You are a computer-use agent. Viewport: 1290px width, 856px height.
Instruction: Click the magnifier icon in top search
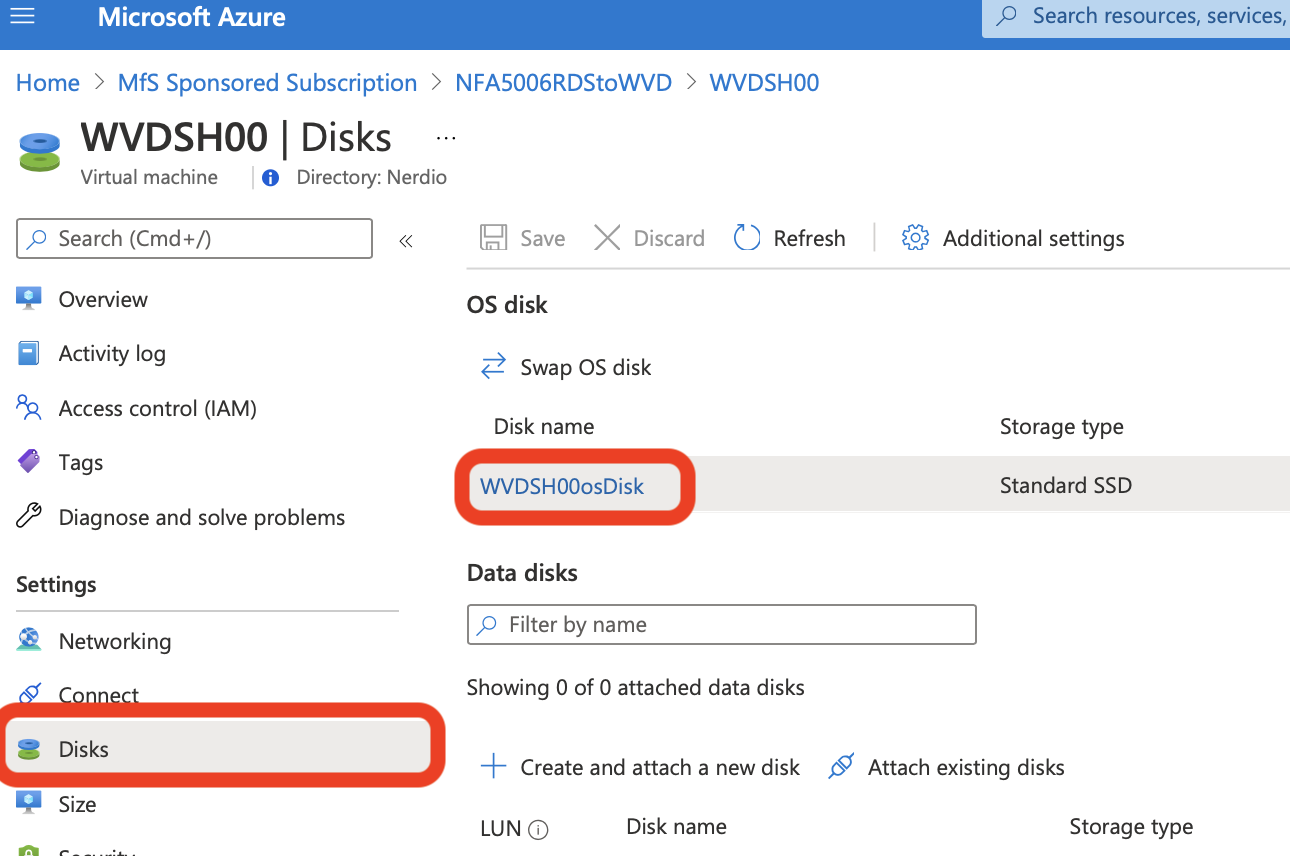point(1008,16)
